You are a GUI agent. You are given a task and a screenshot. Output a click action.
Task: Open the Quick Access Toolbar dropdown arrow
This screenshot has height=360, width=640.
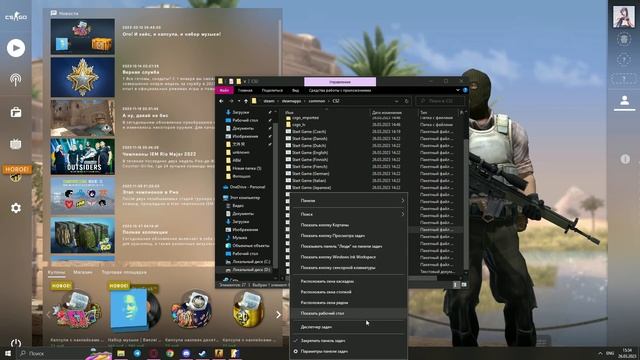(245, 81)
